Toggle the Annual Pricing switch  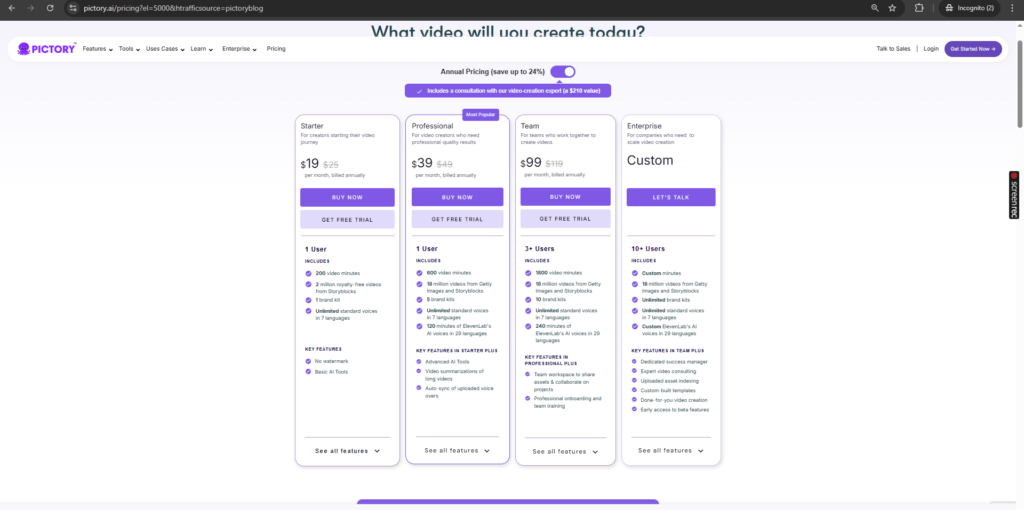(563, 72)
